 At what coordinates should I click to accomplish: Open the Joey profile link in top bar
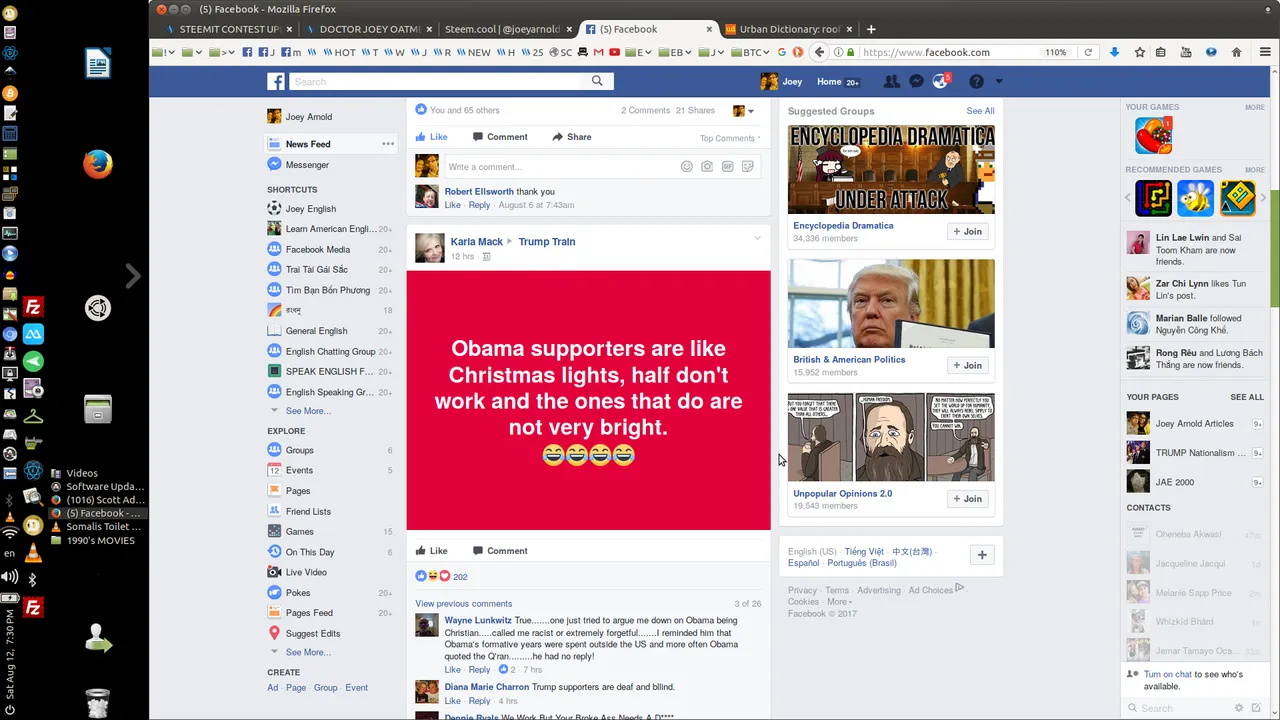coord(781,82)
